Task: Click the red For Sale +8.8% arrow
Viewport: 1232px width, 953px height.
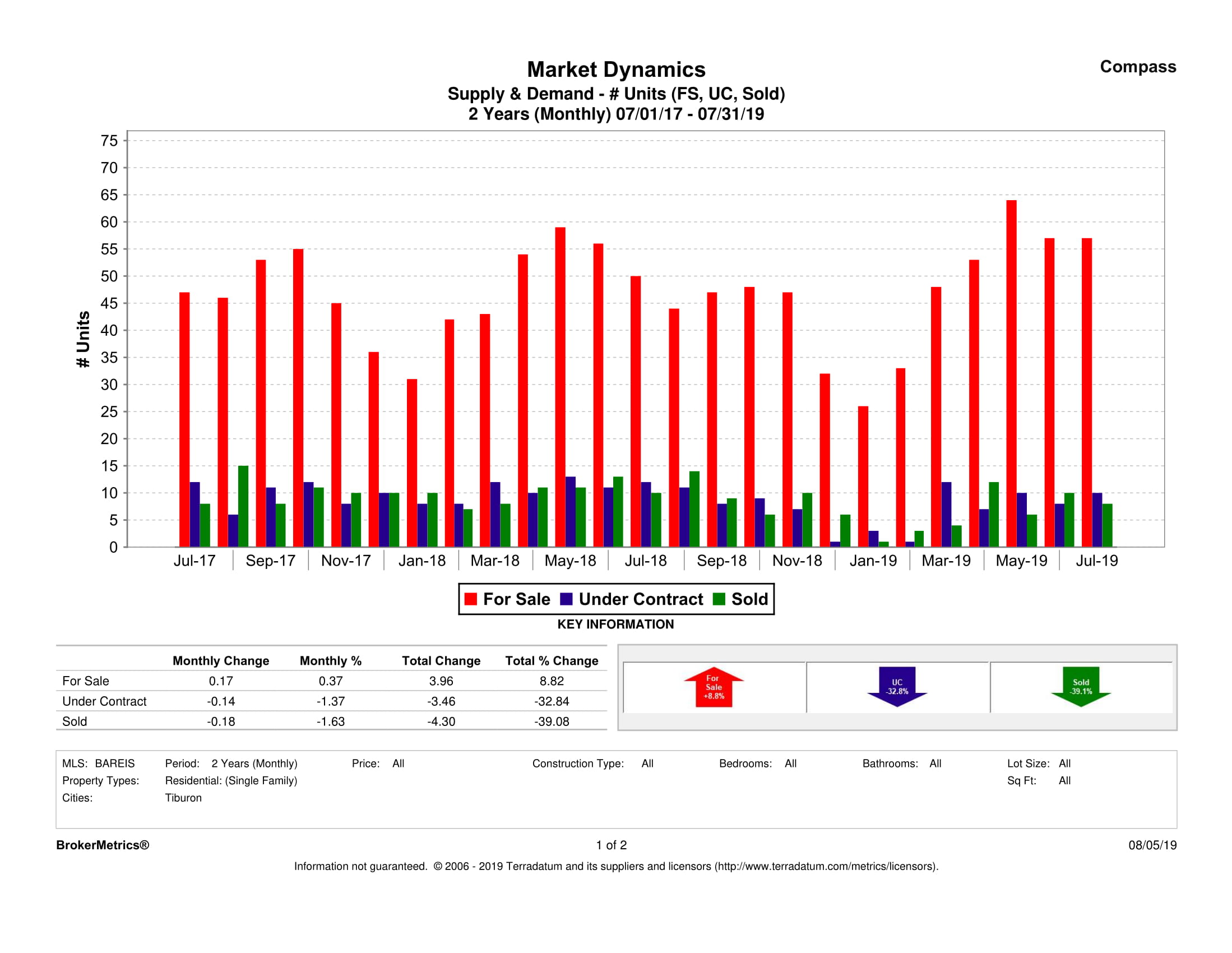Action: point(714,687)
